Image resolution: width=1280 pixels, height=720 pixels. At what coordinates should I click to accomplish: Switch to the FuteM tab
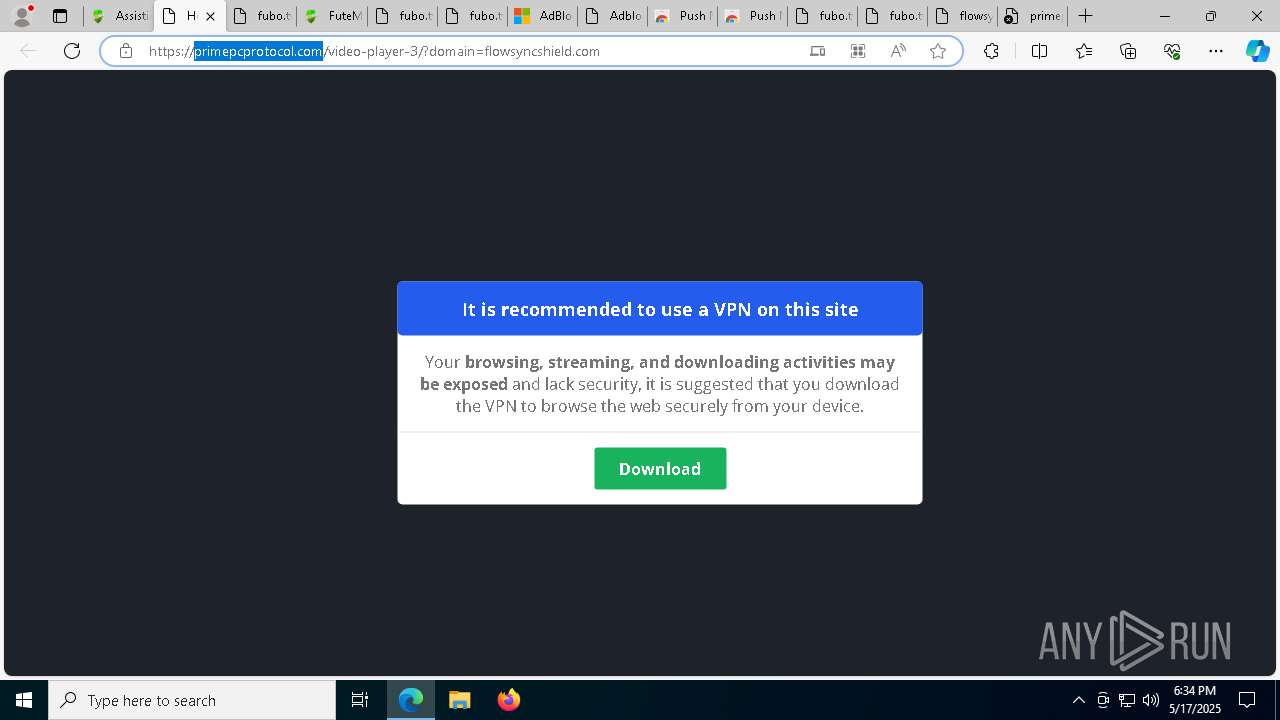tap(332, 16)
